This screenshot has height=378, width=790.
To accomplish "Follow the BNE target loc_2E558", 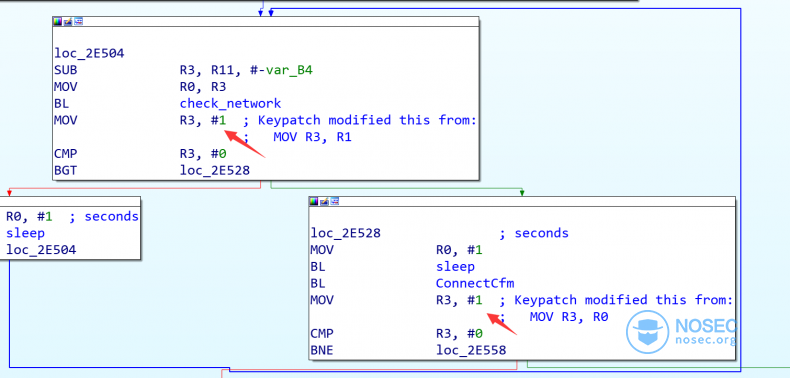I will click(471, 350).
